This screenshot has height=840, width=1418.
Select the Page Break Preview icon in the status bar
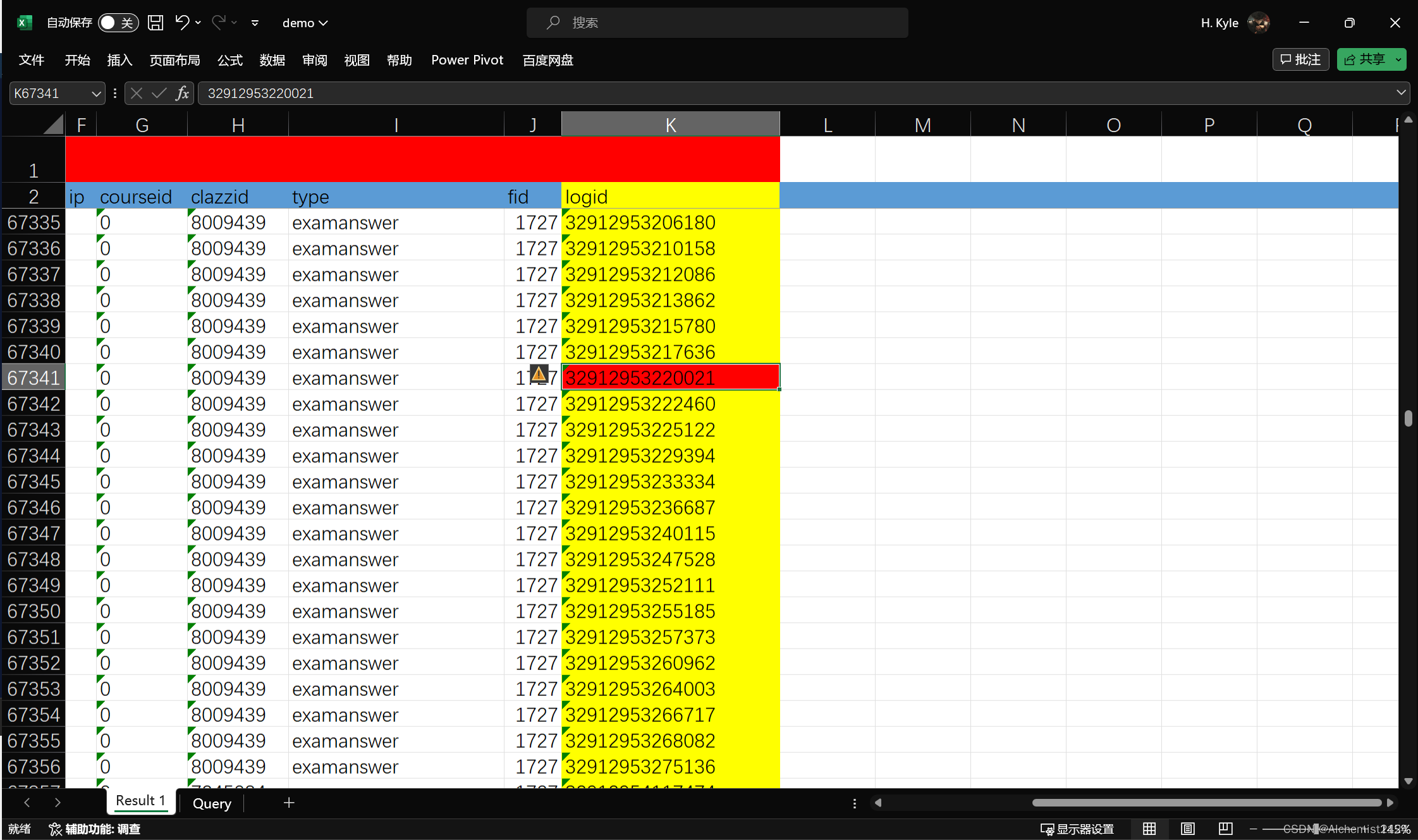[x=1225, y=829]
